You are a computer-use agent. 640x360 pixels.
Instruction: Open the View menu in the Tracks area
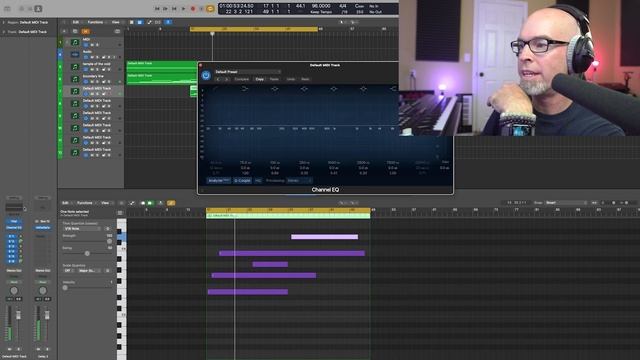(116, 22)
